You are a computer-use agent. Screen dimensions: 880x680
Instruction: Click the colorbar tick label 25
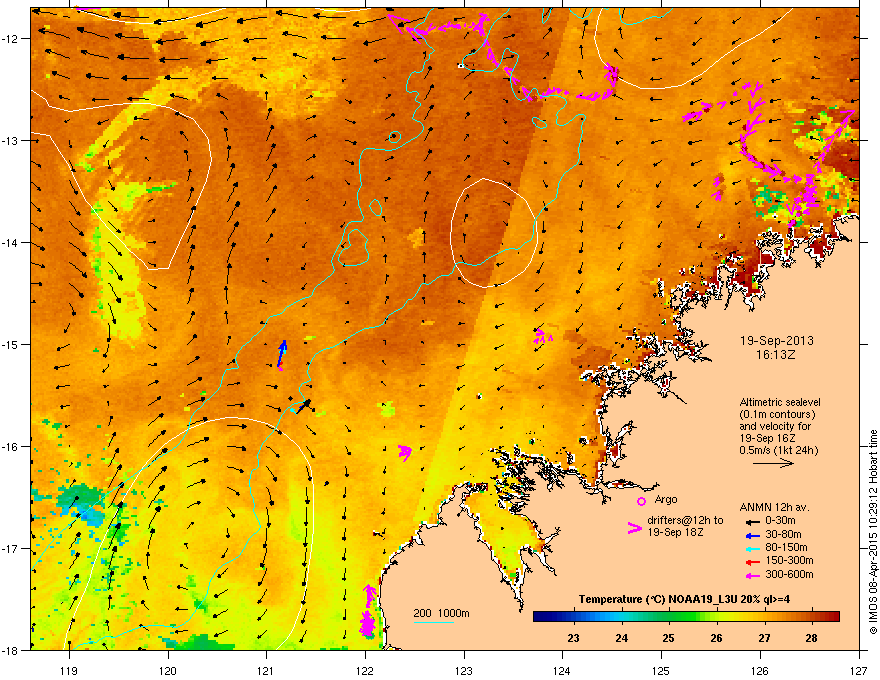click(668, 638)
